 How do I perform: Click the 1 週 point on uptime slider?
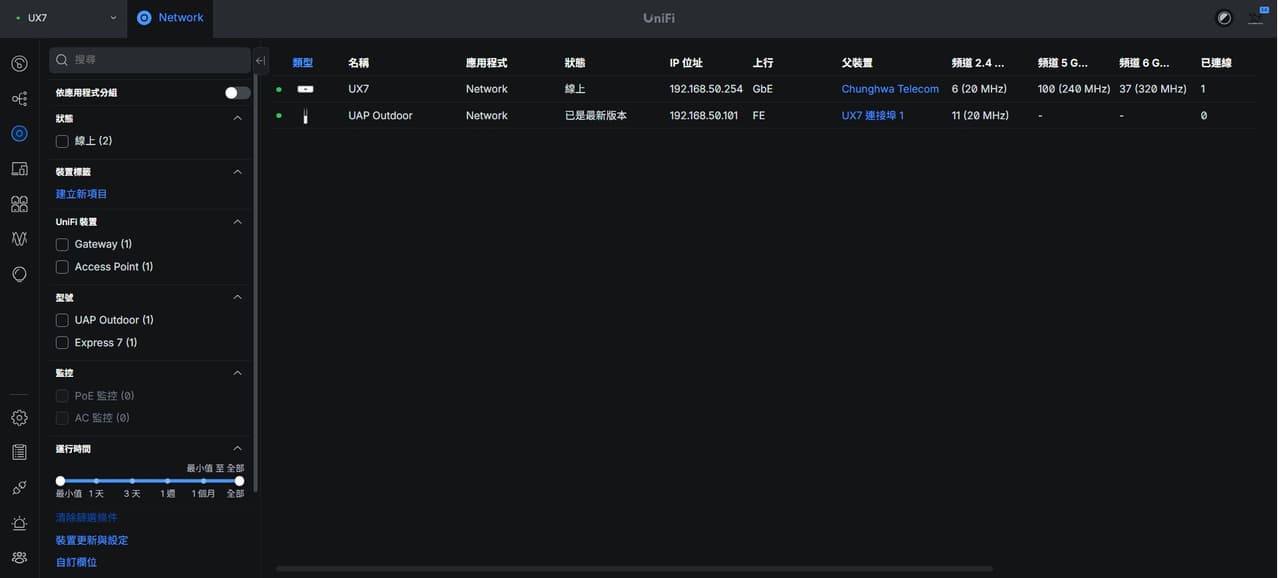[168, 481]
